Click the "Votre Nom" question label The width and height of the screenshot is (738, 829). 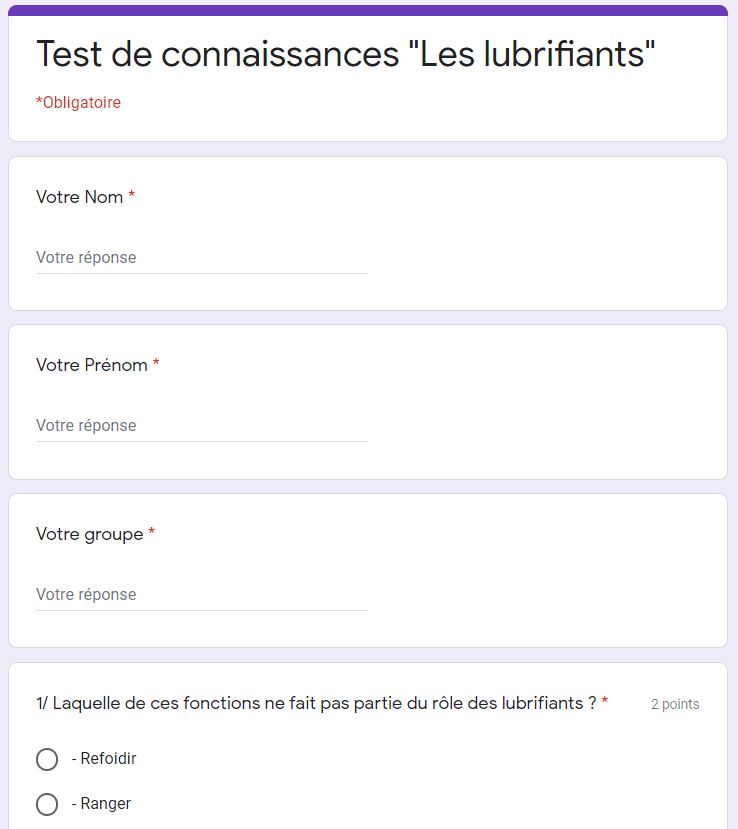[79, 197]
